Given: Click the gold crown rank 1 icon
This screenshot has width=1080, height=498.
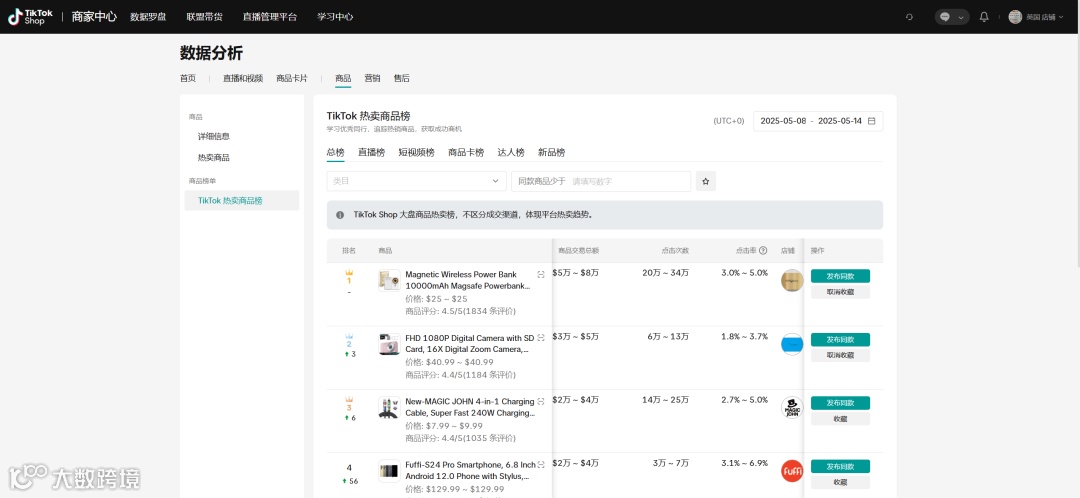Looking at the screenshot, I should tap(349, 272).
